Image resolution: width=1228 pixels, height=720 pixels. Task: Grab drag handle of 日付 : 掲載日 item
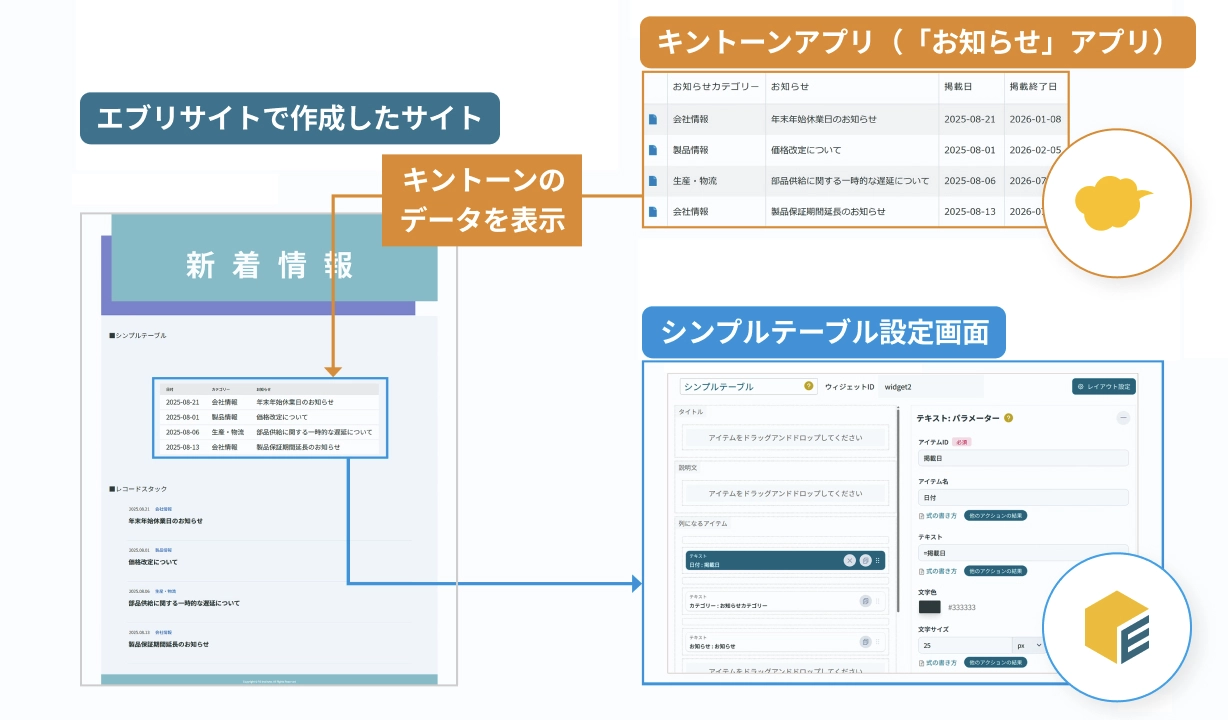point(878,560)
